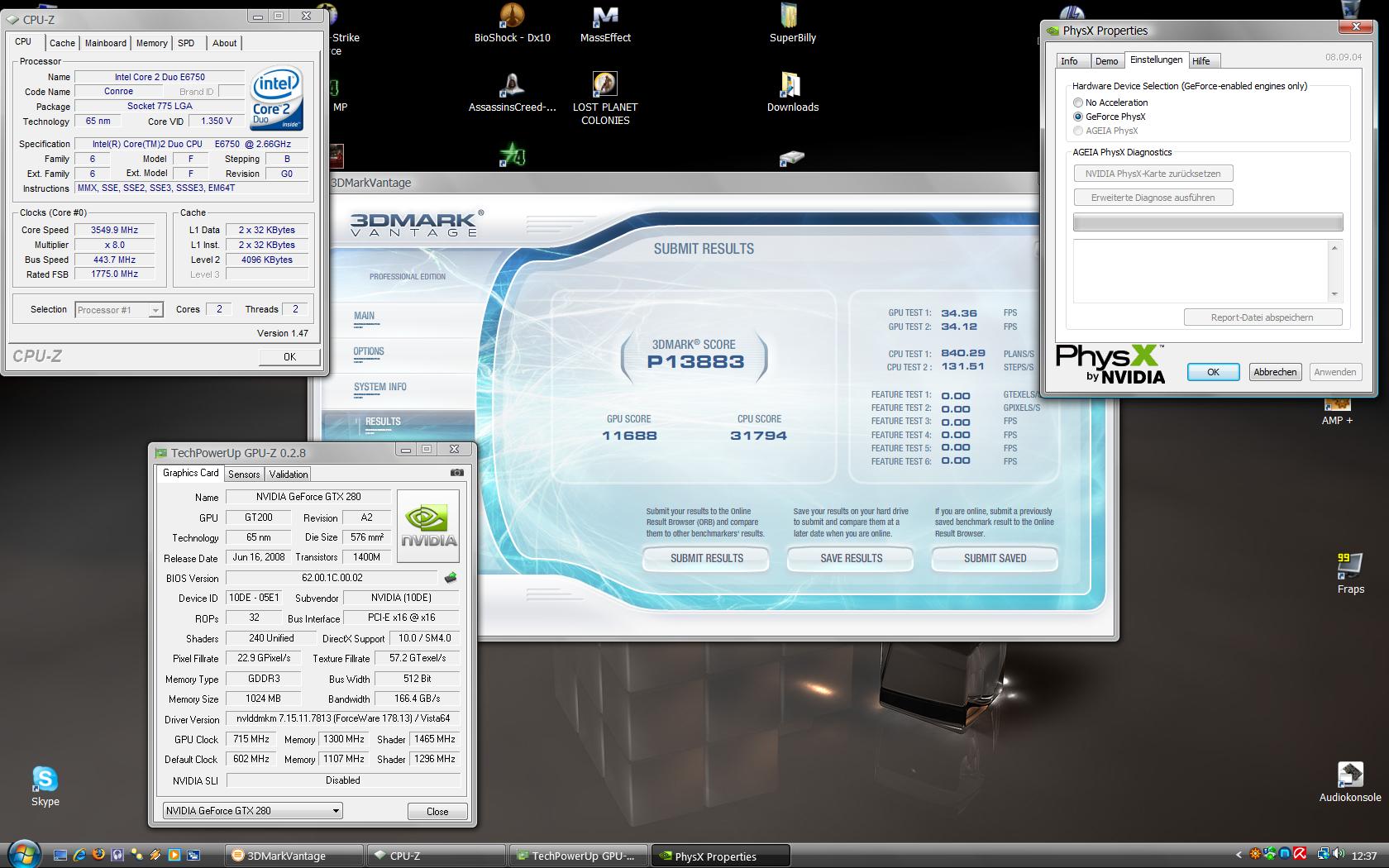
Task: Switch to the Mainboard tab in CPU-Z
Action: (x=106, y=43)
